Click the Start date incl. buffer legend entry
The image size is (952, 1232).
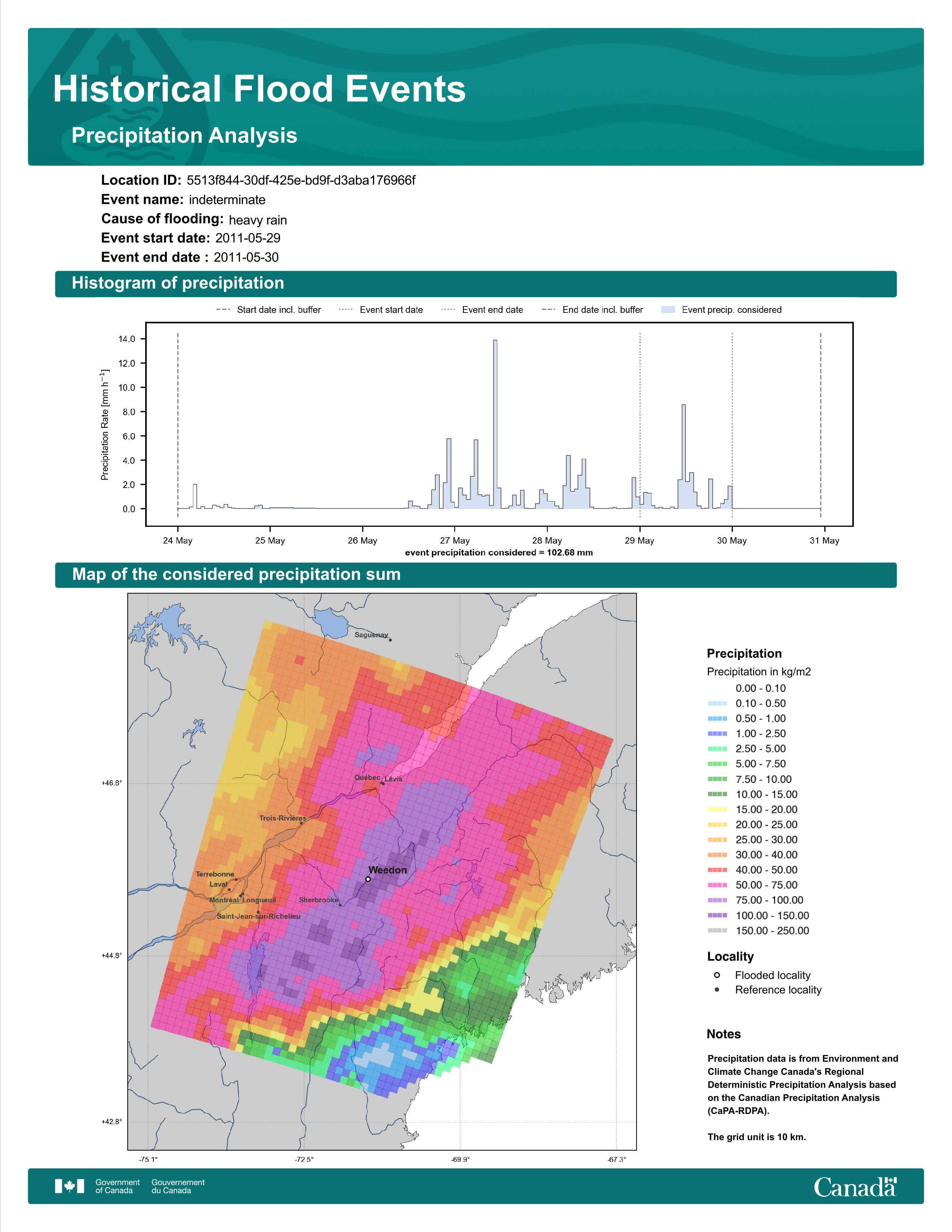(x=268, y=310)
